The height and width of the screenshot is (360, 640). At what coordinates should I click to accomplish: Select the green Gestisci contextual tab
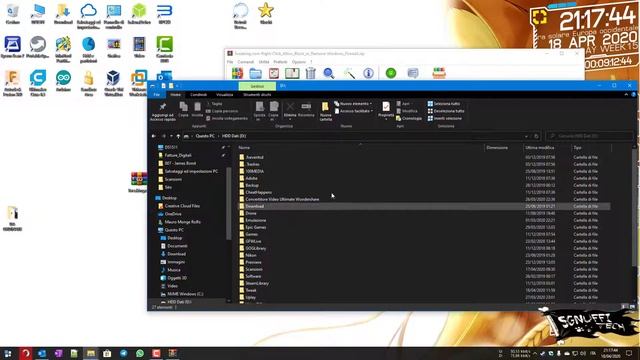point(257,86)
